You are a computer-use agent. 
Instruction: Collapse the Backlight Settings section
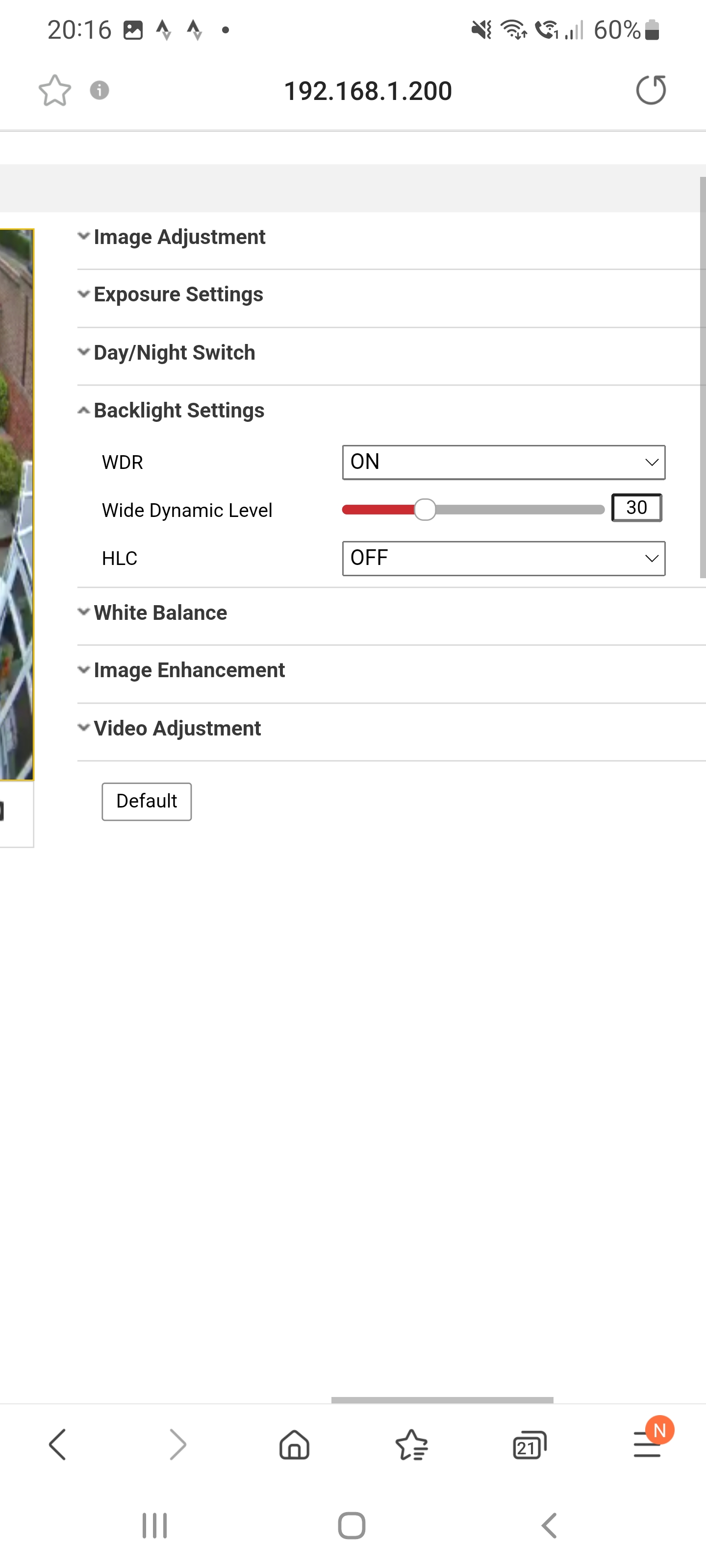pos(178,411)
